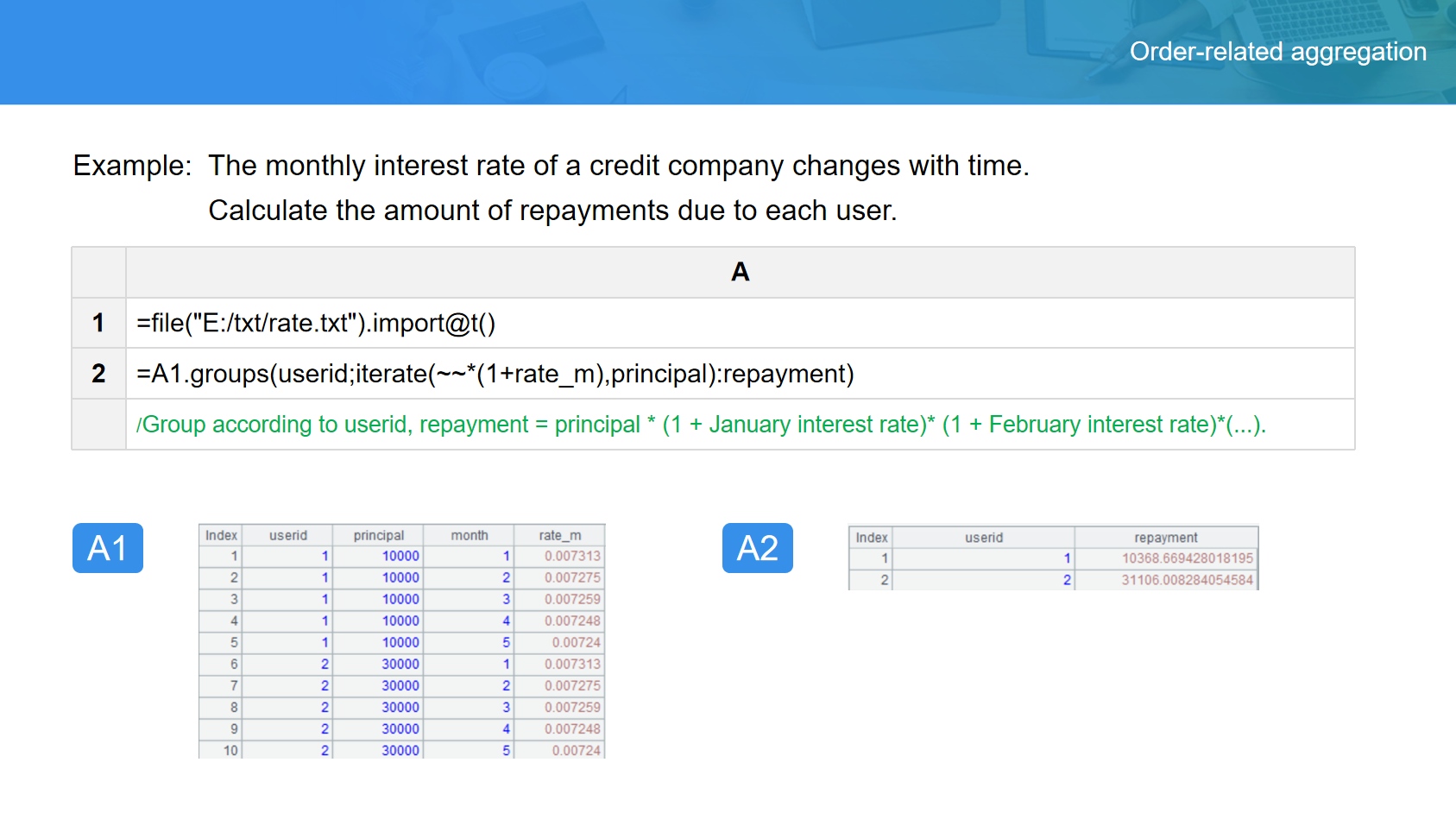Screen dimensions: 1456x819
Task: Click the Index header in the A1 data table
Action: click(x=221, y=535)
